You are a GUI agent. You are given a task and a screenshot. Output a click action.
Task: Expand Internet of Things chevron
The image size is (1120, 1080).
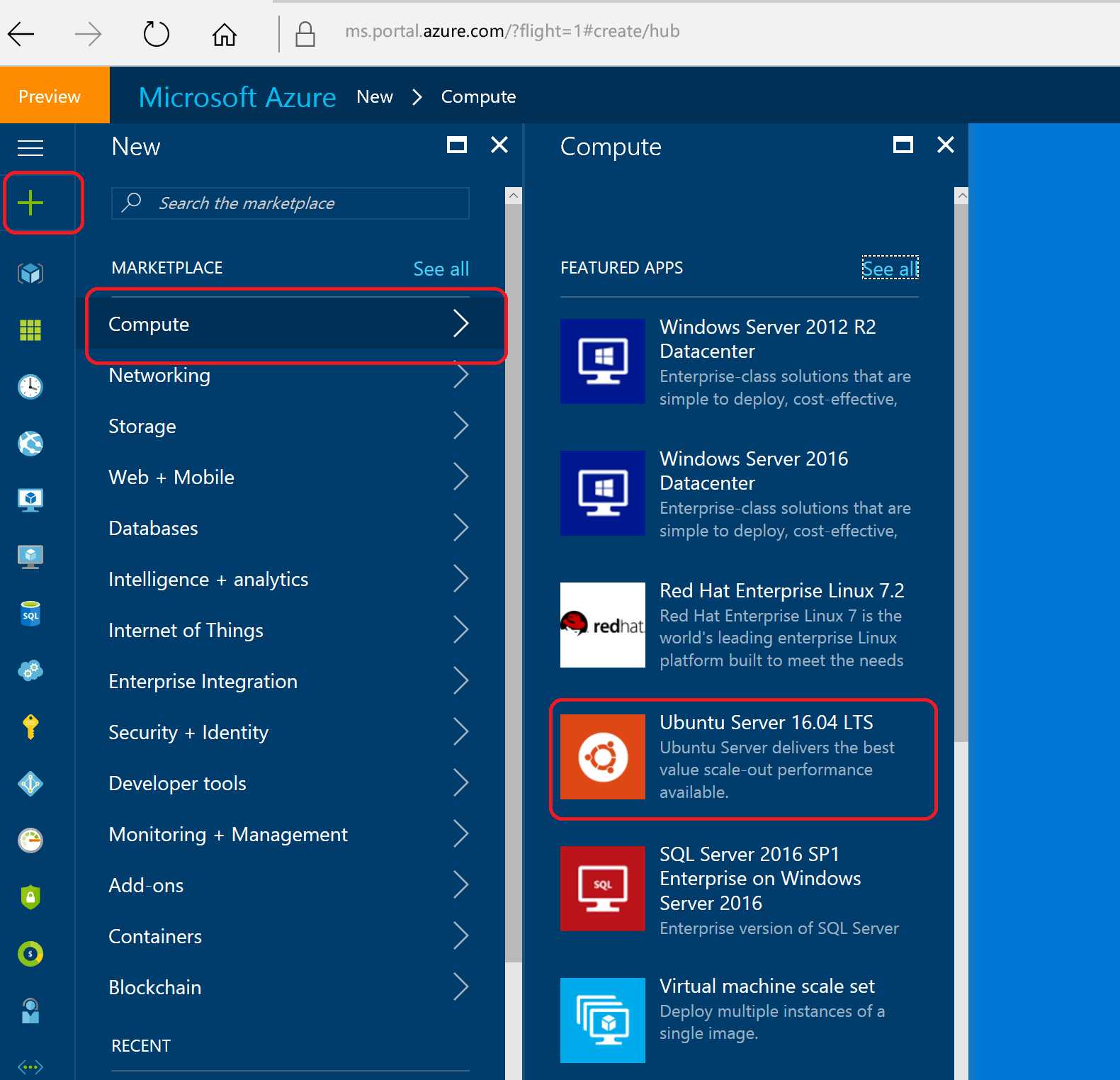[x=461, y=629]
